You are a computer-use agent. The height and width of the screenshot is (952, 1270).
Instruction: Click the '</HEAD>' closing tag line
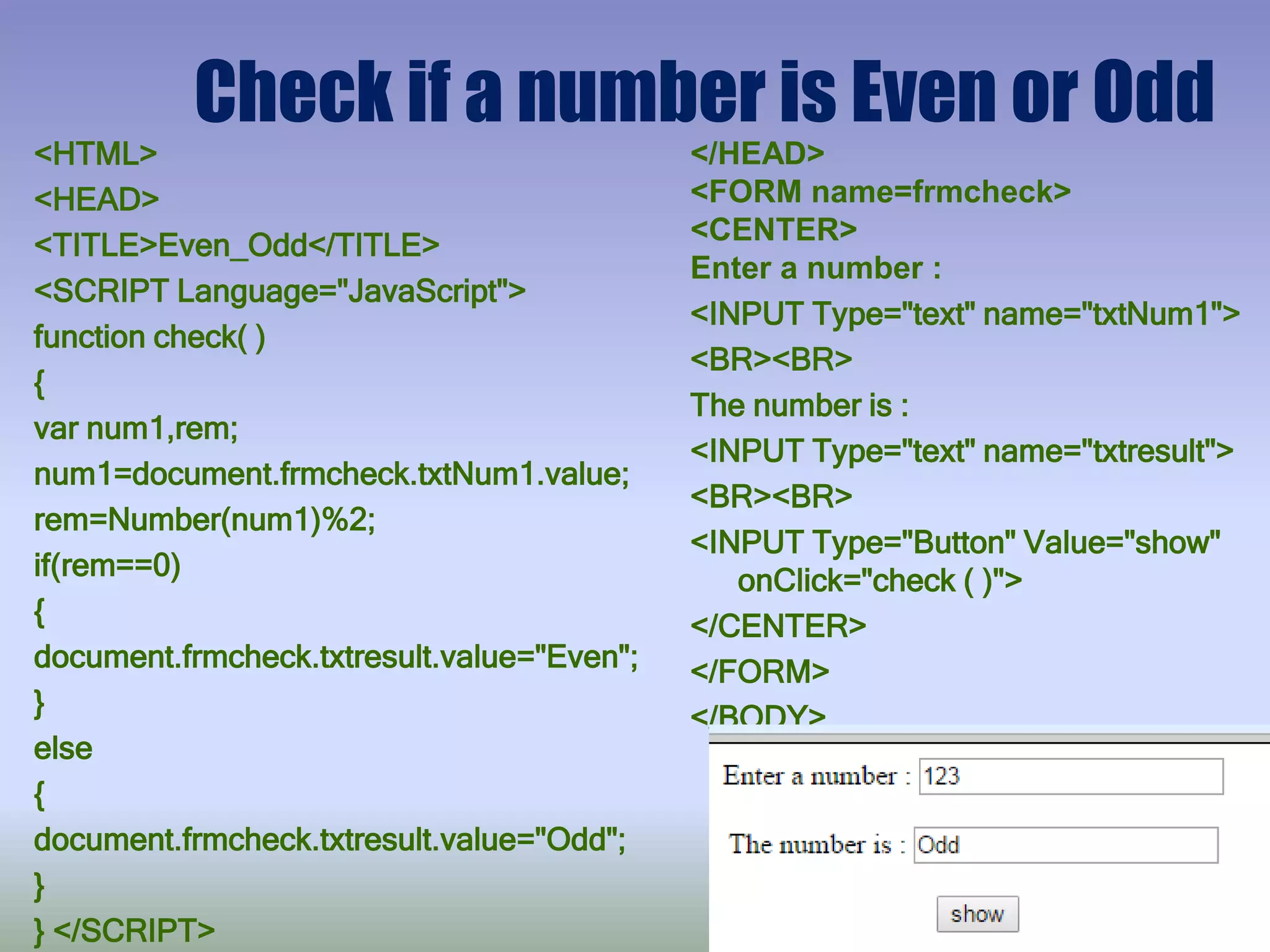[x=757, y=154]
